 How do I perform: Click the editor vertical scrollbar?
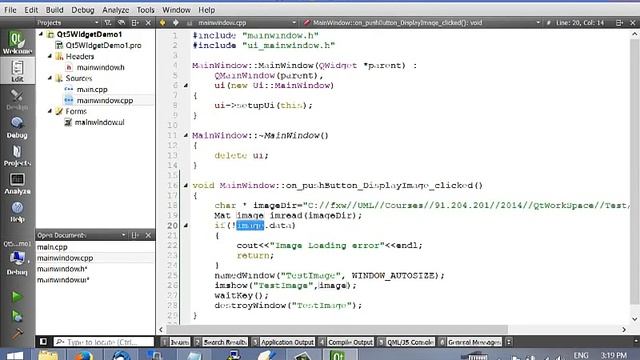[x=635, y=171]
